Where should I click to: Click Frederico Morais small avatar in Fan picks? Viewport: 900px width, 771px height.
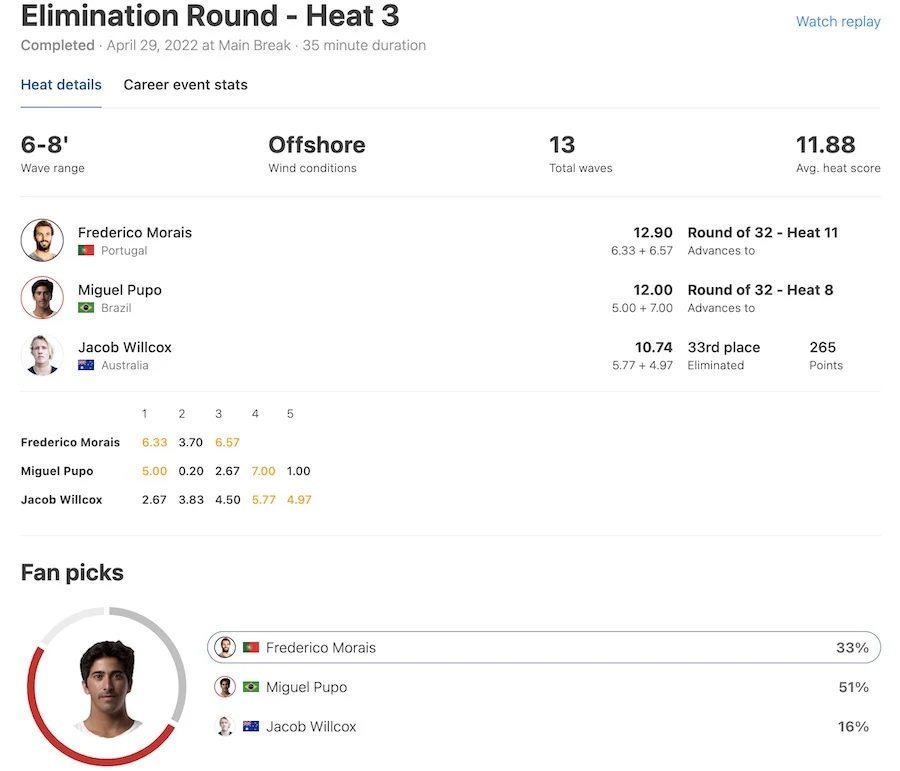(225, 648)
